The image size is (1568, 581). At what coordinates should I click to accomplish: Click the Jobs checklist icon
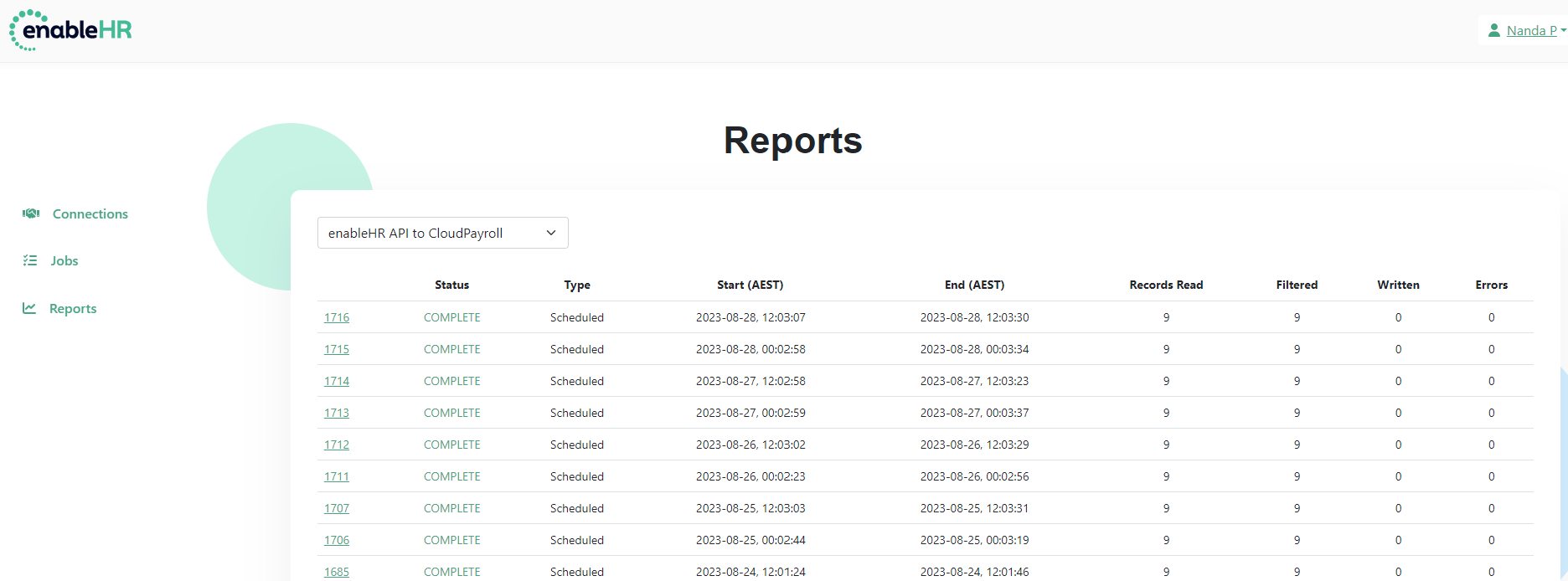pos(30,260)
